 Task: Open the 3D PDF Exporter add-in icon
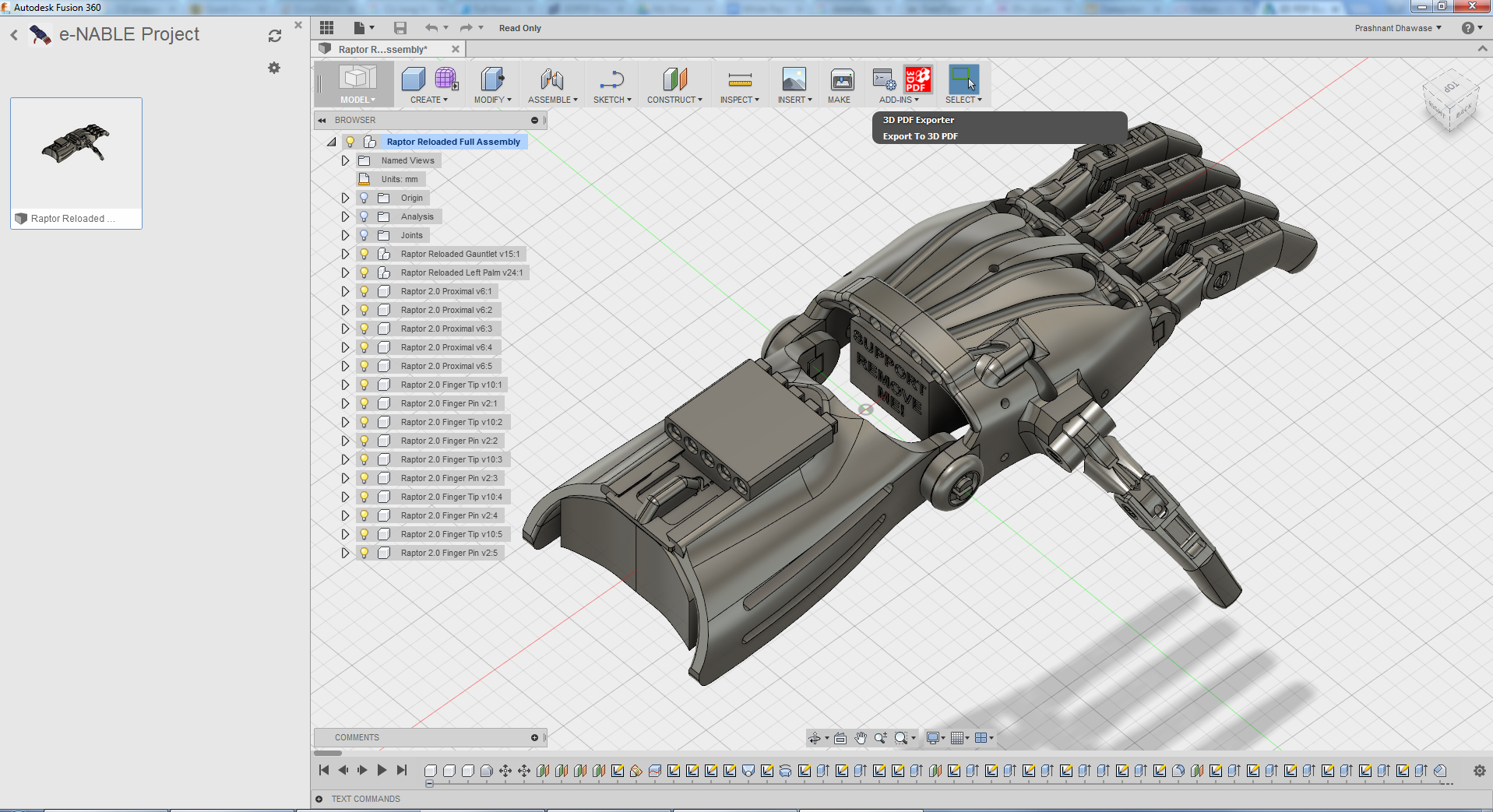[917, 79]
